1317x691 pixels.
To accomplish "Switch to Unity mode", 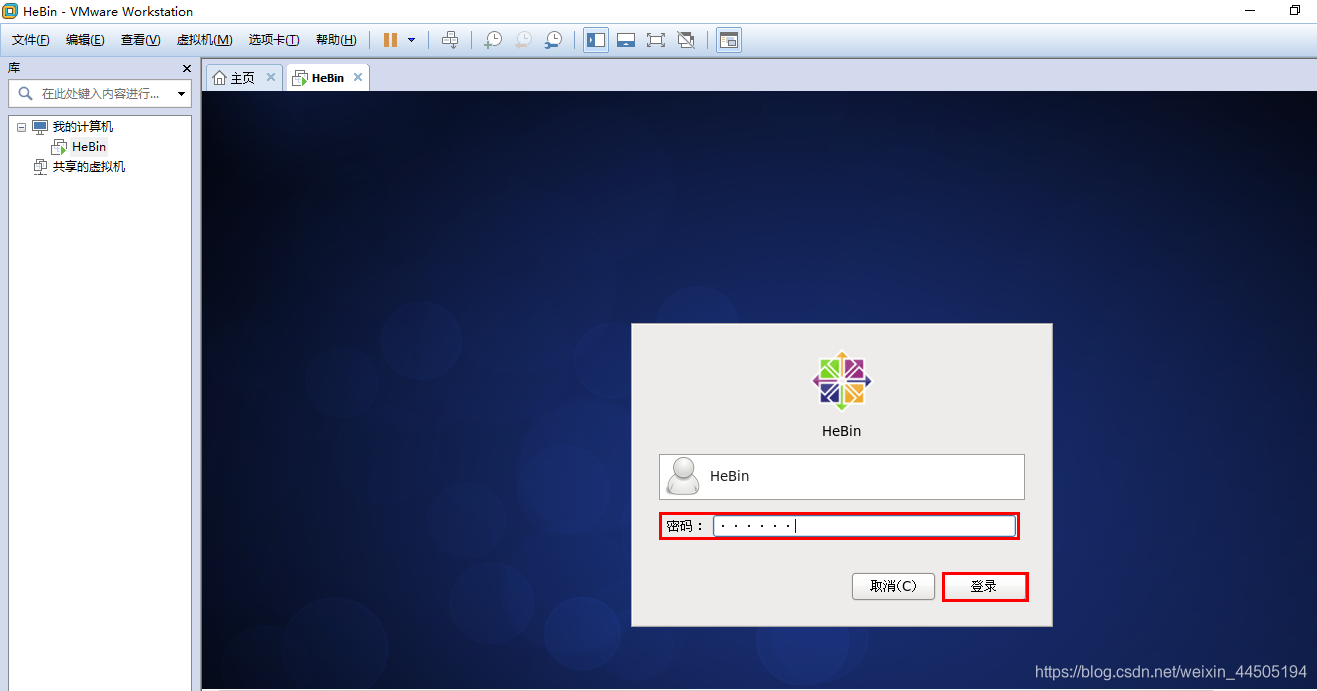I will [686, 40].
